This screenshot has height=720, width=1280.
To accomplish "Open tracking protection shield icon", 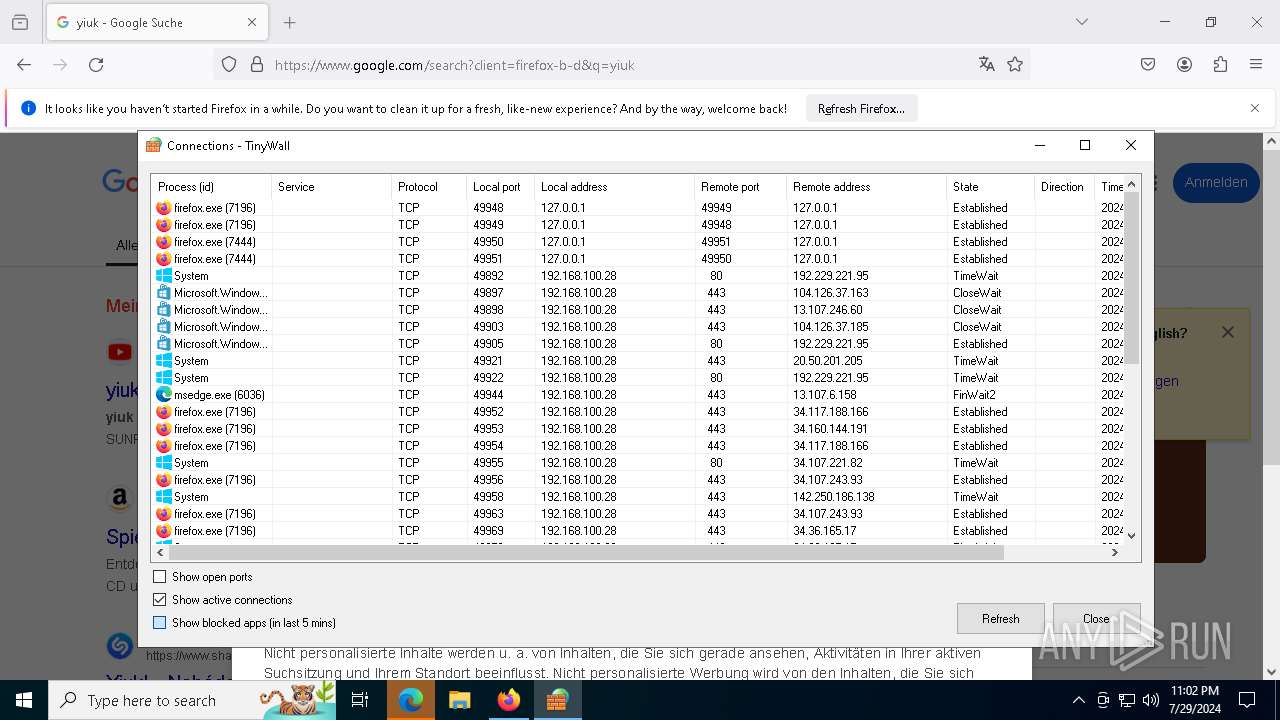I will [x=229, y=65].
